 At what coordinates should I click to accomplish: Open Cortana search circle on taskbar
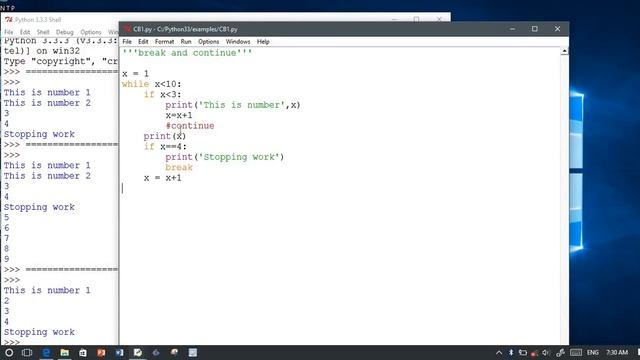pyautogui.click(x=9, y=352)
